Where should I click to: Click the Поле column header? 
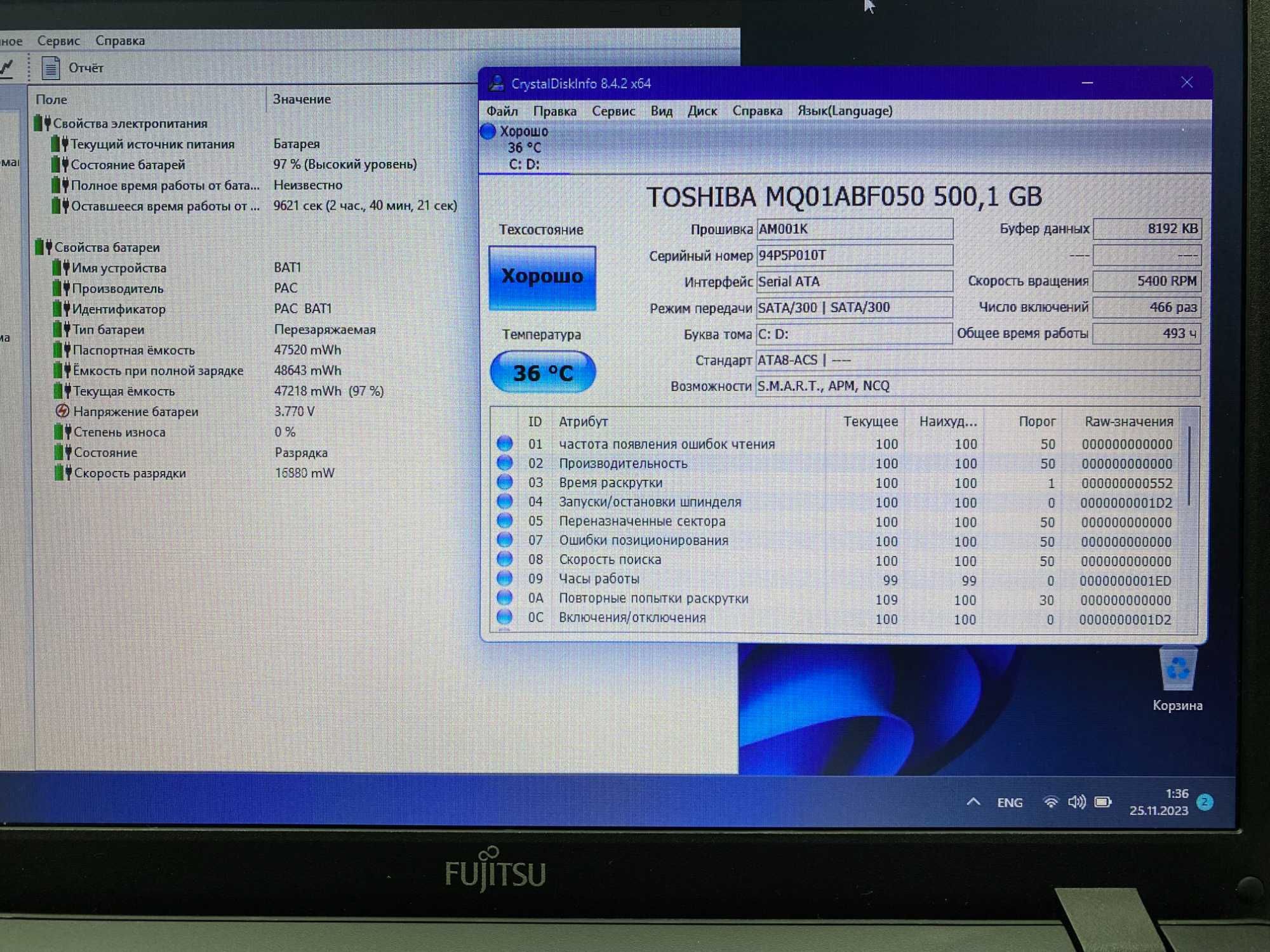coord(51,100)
